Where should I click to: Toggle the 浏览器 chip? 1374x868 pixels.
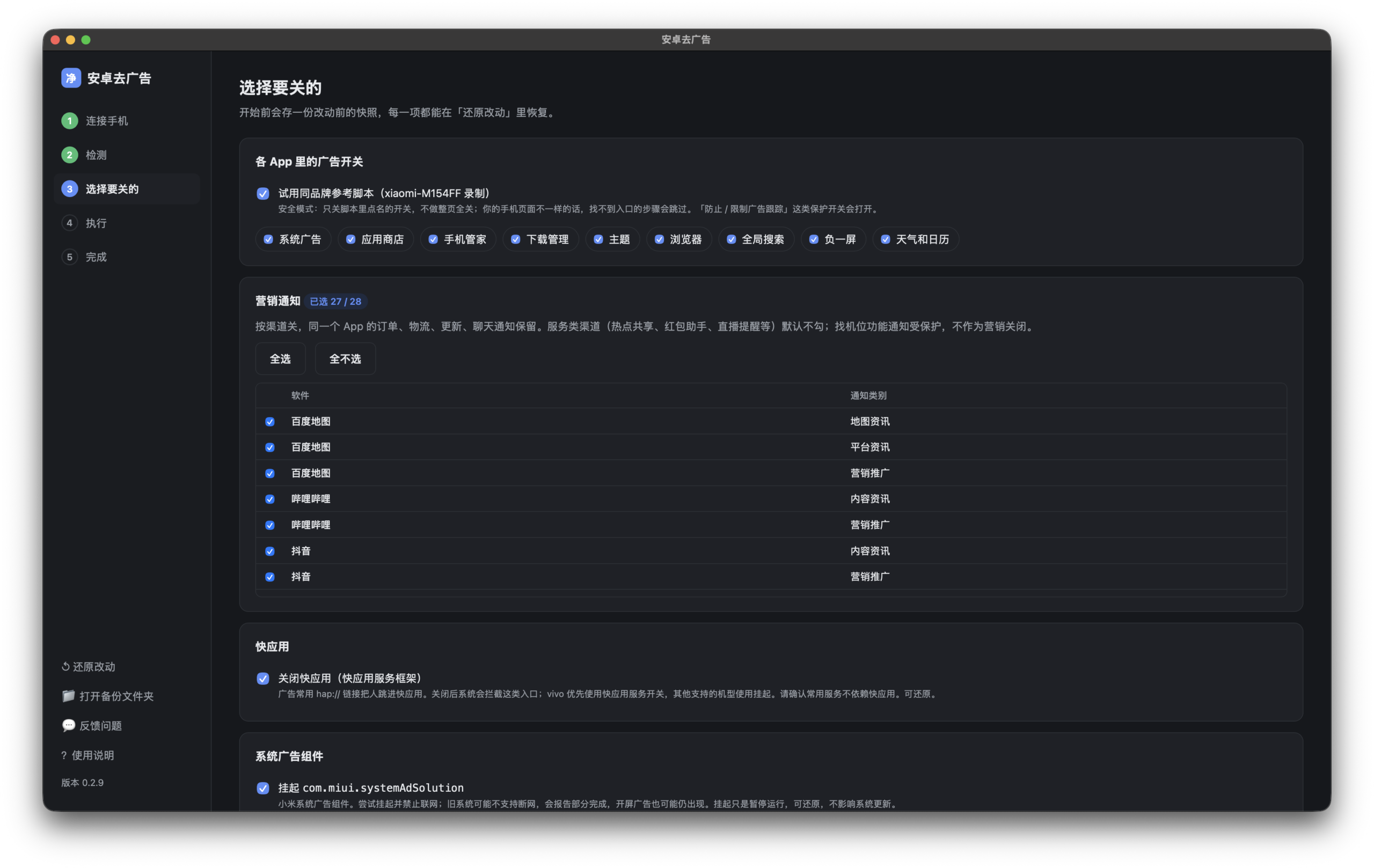679,239
